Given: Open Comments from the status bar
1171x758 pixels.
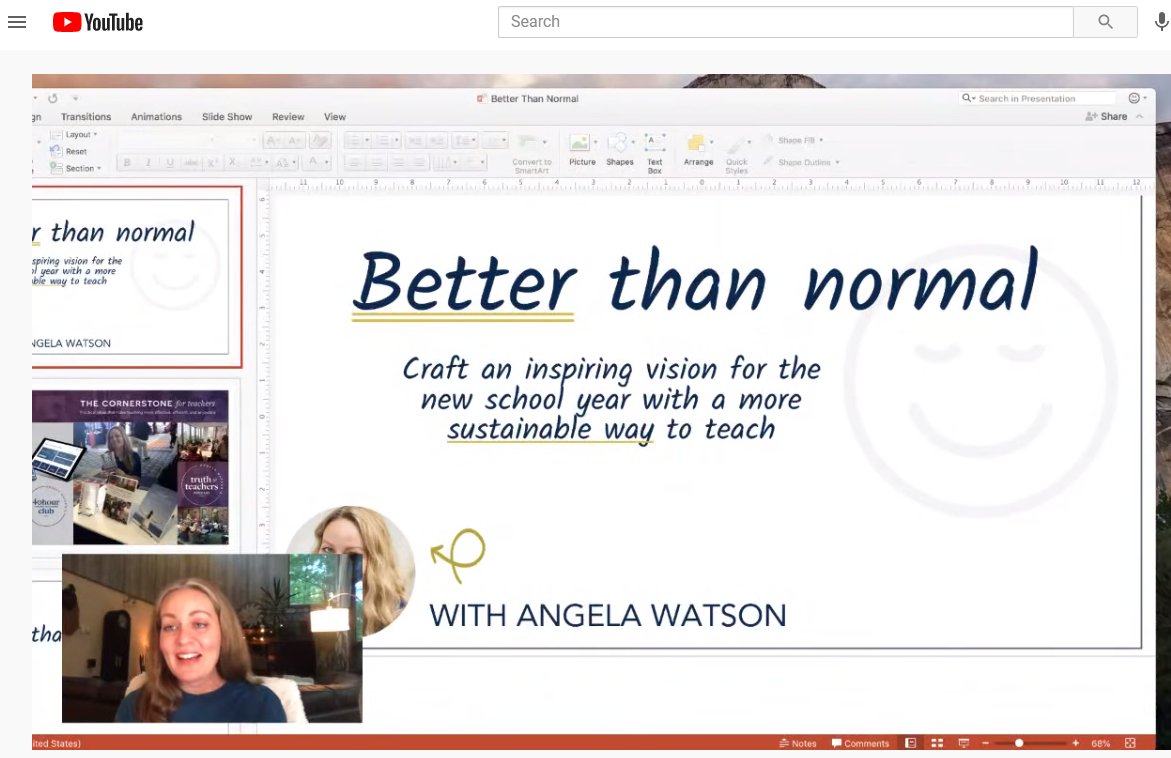Looking at the screenshot, I should pyautogui.click(x=860, y=743).
